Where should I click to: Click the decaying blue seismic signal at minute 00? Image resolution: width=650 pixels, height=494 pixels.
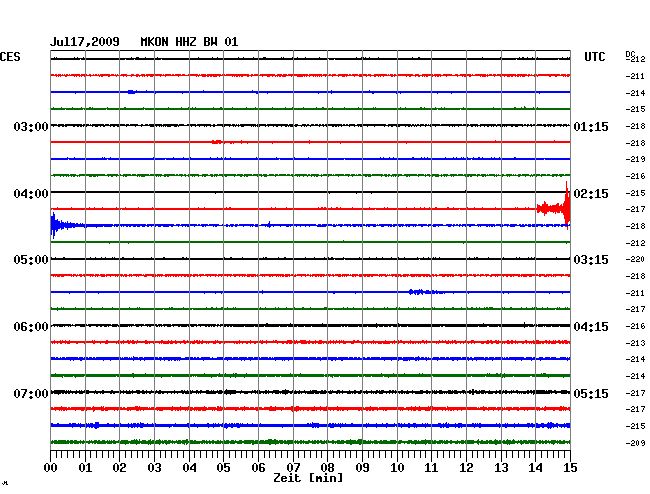coord(66,225)
